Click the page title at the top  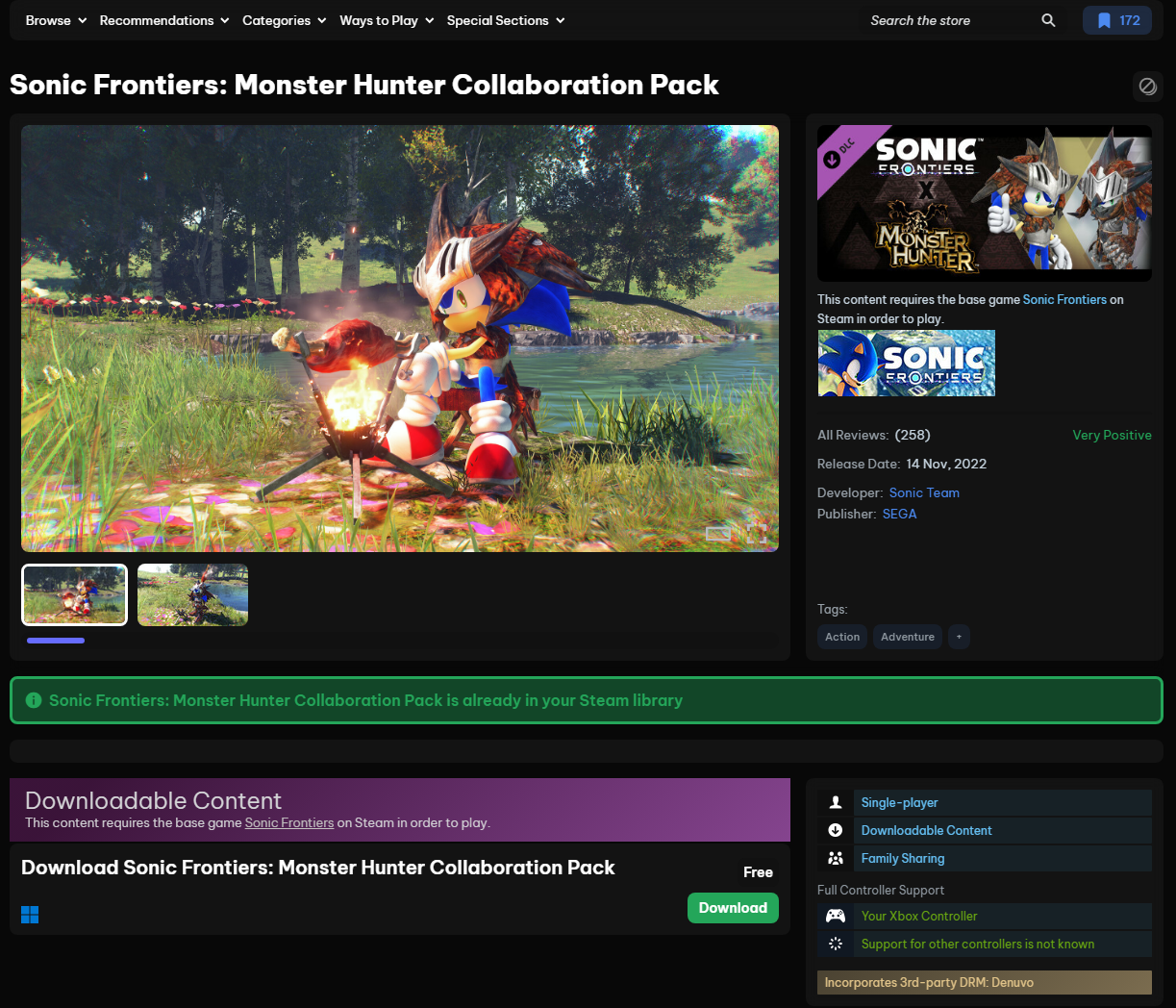[x=364, y=85]
